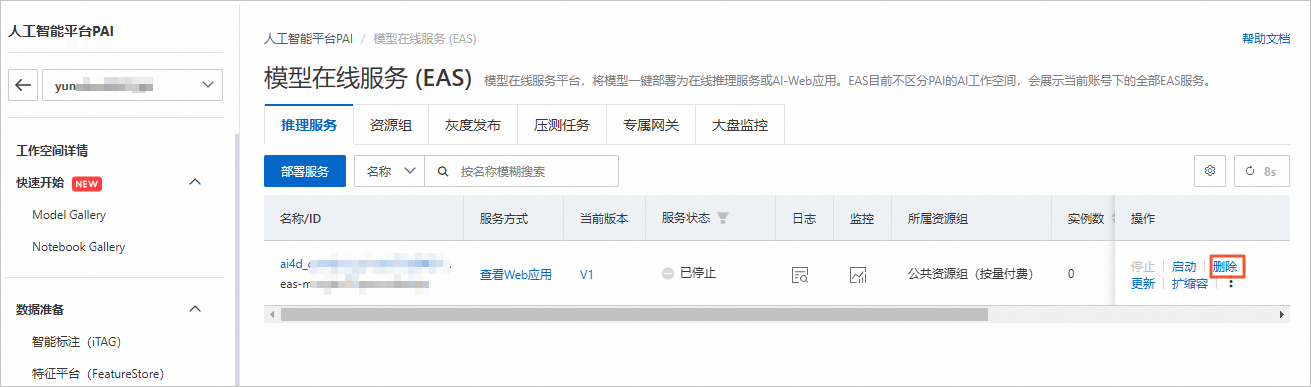Click the 扩缩容 action link

coord(1190,283)
